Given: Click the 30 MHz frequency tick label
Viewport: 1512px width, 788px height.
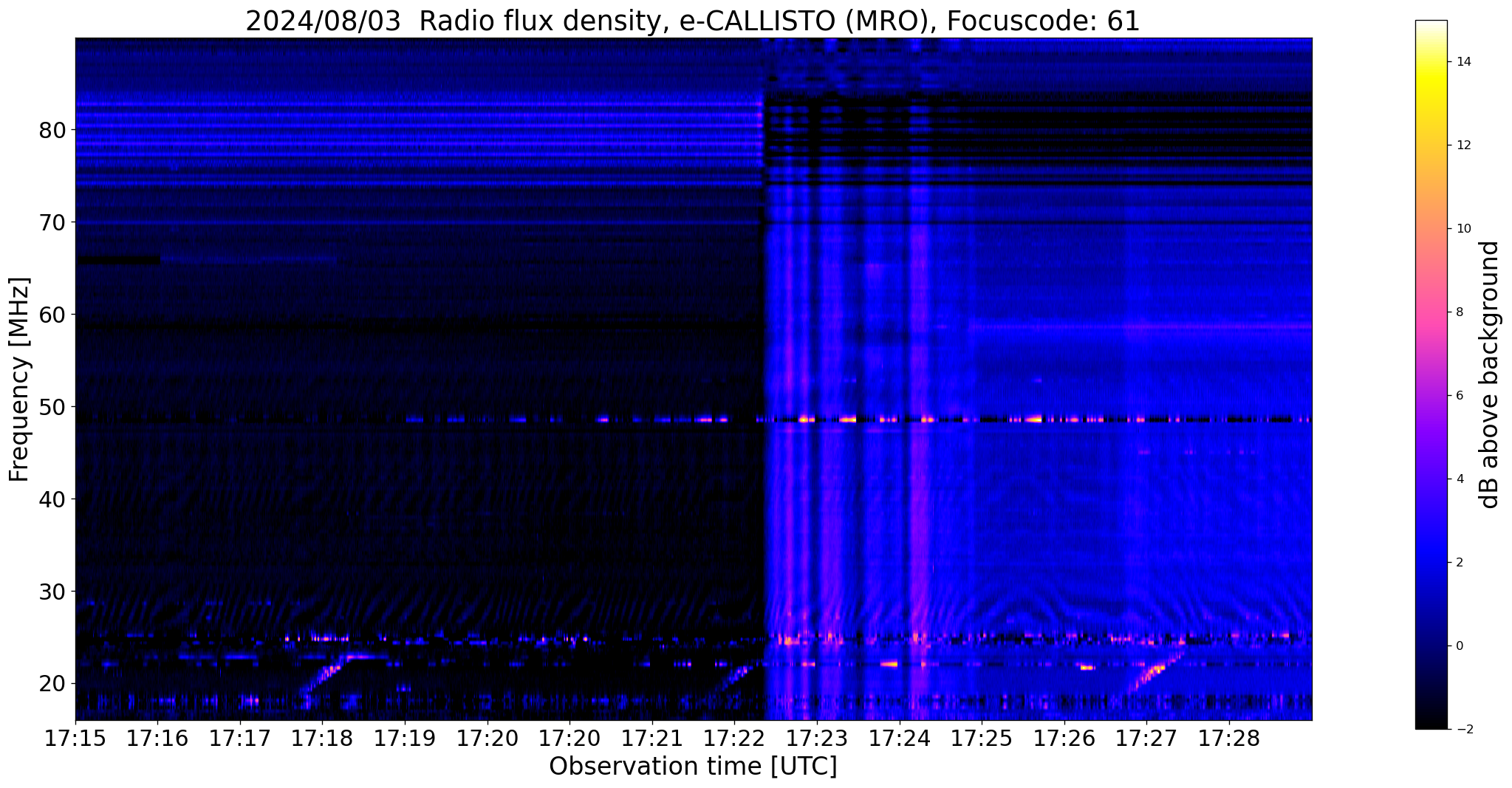Looking at the screenshot, I should click(x=52, y=592).
